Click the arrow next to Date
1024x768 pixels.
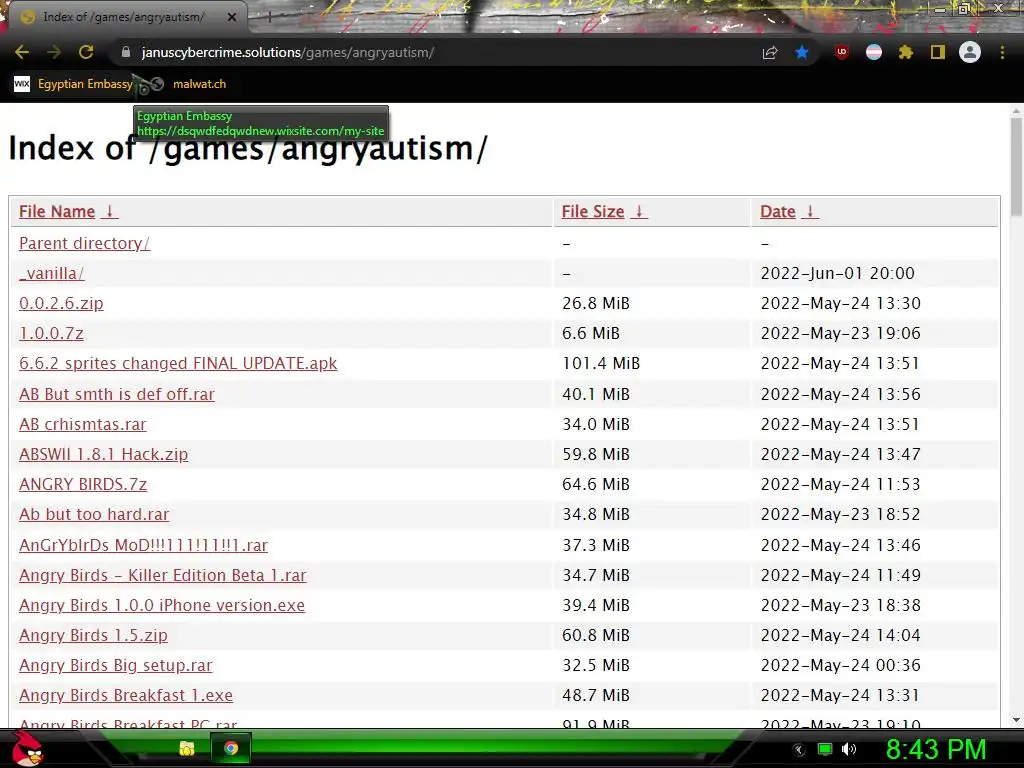click(810, 212)
